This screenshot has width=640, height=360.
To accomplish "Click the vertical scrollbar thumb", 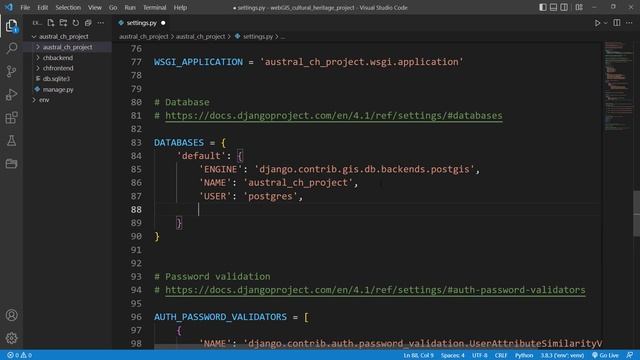I will [x=636, y=213].
